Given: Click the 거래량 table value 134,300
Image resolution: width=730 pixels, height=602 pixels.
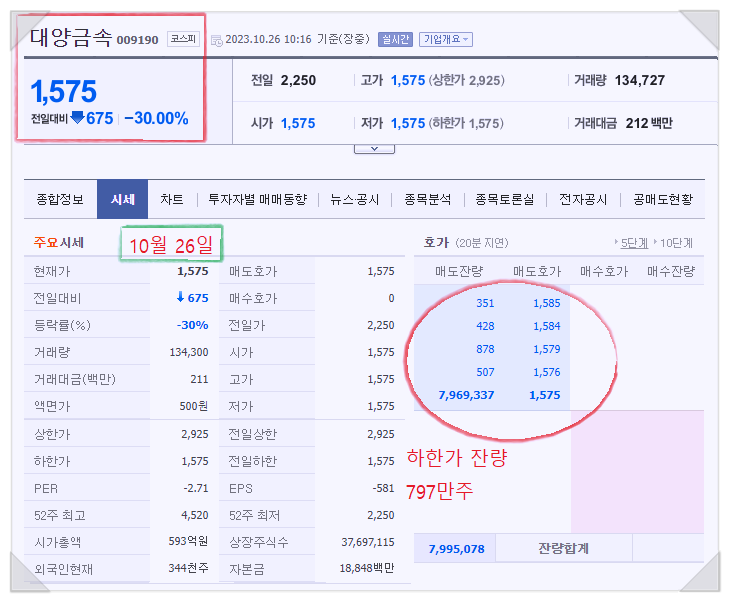Looking at the screenshot, I should point(189,352).
